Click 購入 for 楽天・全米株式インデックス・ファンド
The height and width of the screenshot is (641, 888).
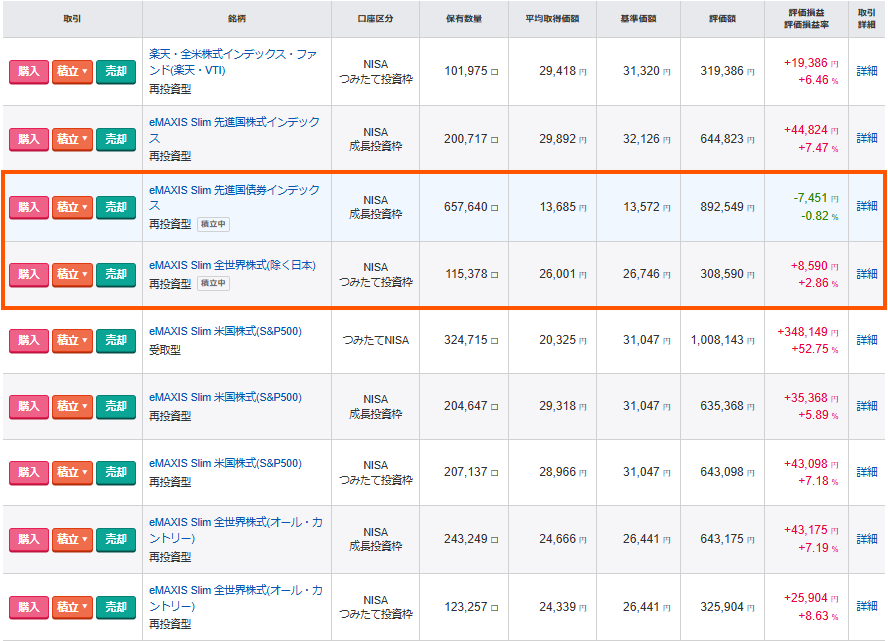coord(29,71)
